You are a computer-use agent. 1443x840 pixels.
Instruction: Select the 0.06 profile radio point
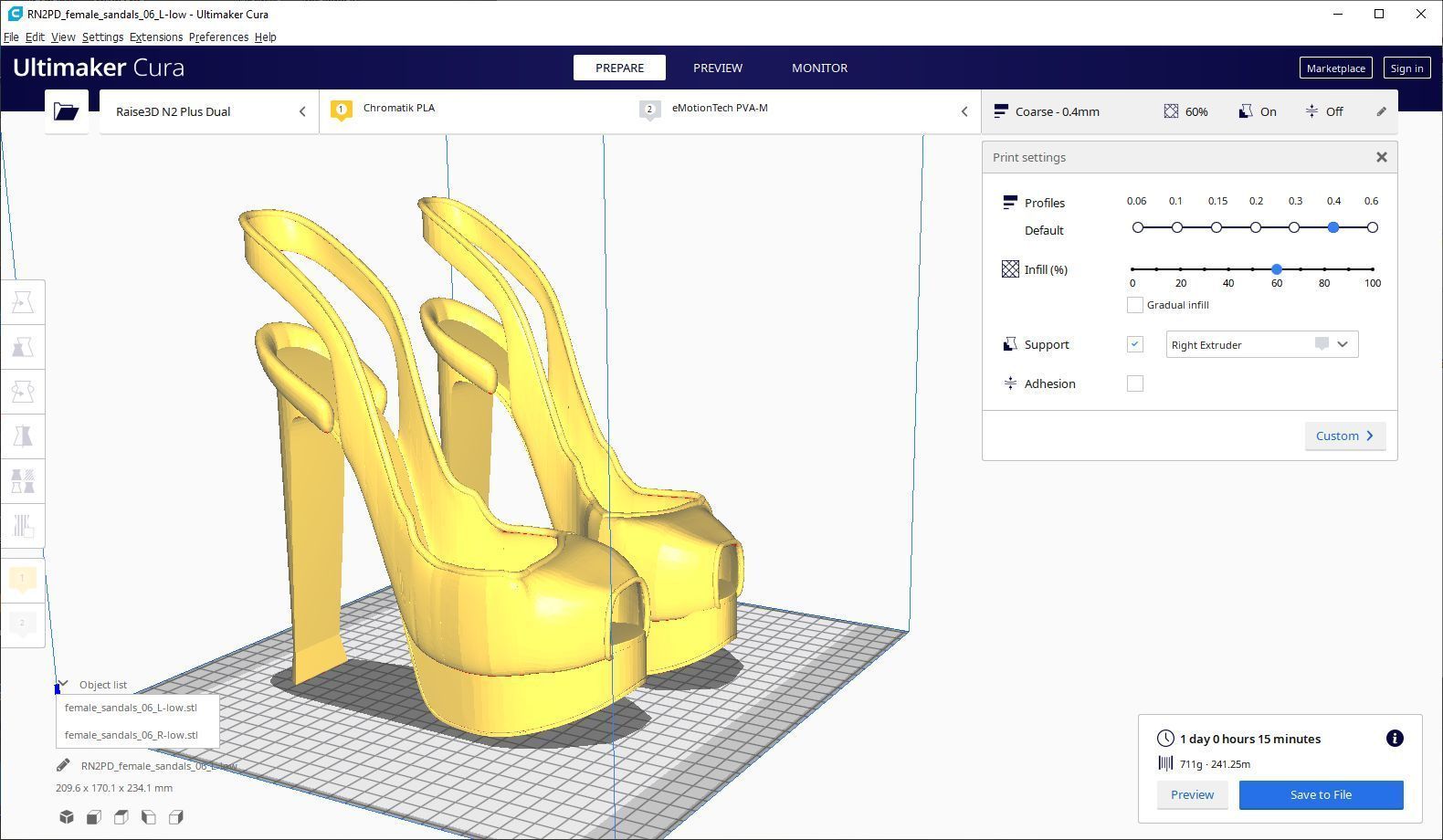(1138, 227)
